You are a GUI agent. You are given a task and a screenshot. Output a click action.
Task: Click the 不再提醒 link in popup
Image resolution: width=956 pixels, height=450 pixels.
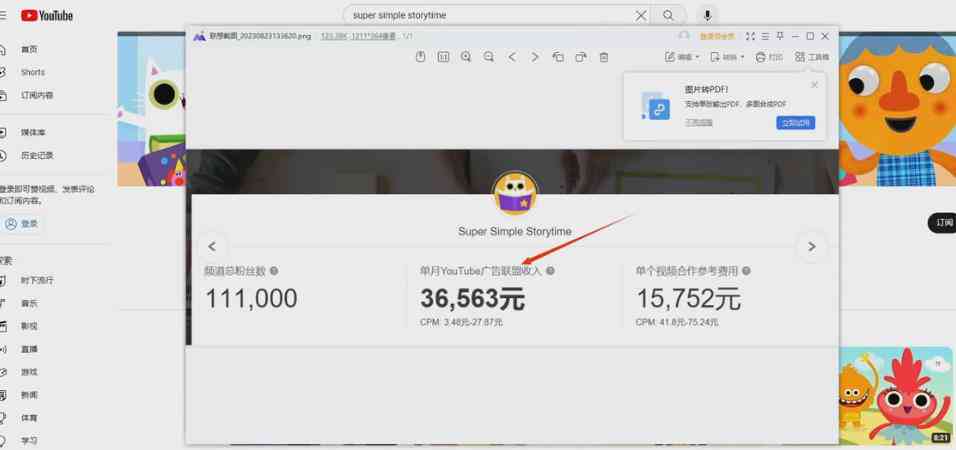coord(699,123)
